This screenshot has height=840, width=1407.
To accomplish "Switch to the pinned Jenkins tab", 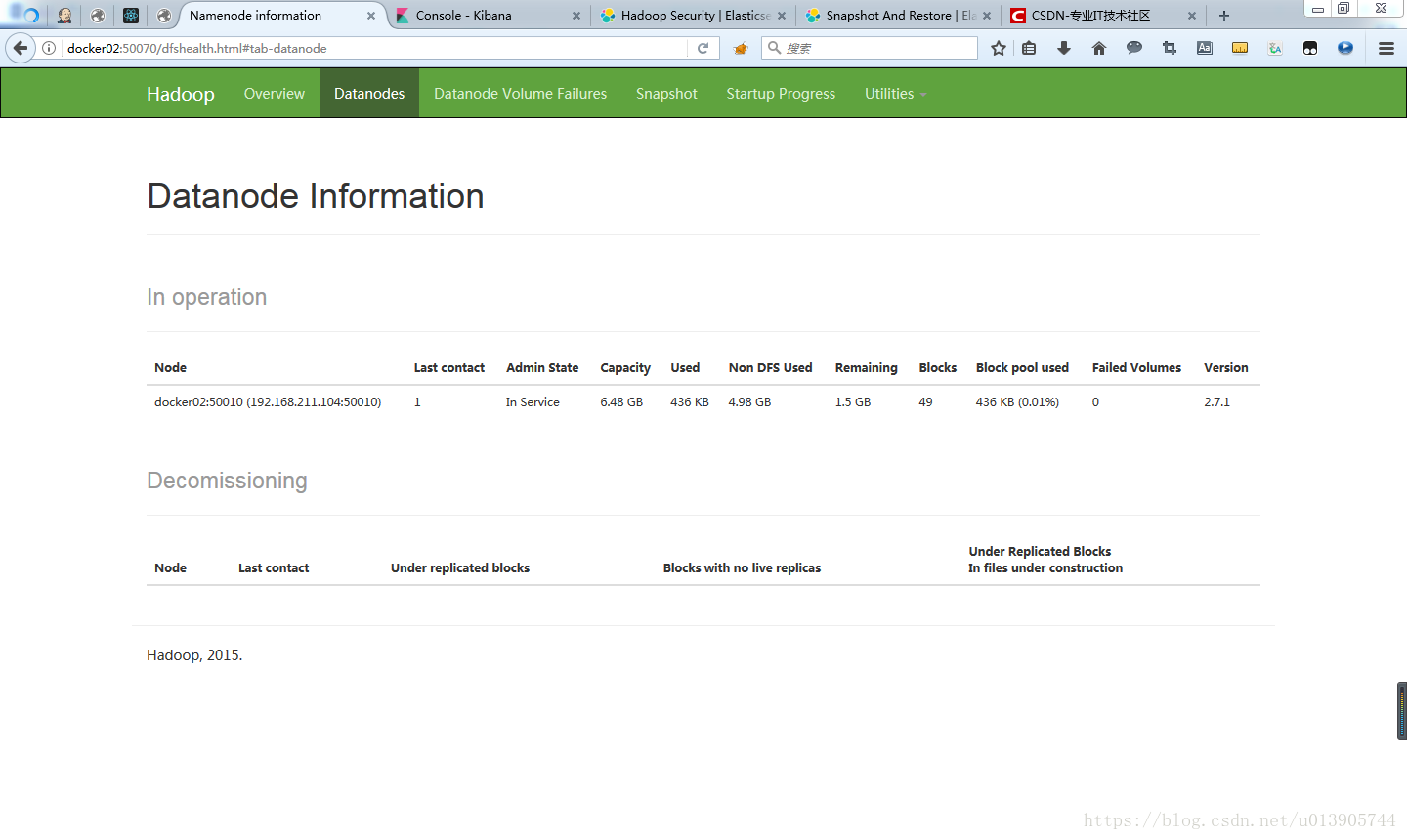I will coord(64,16).
